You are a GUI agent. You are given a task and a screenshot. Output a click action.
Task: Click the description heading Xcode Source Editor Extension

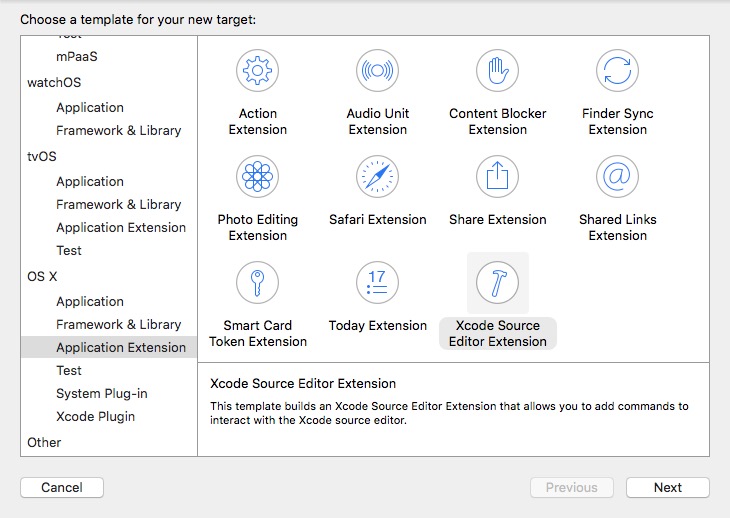(x=303, y=383)
